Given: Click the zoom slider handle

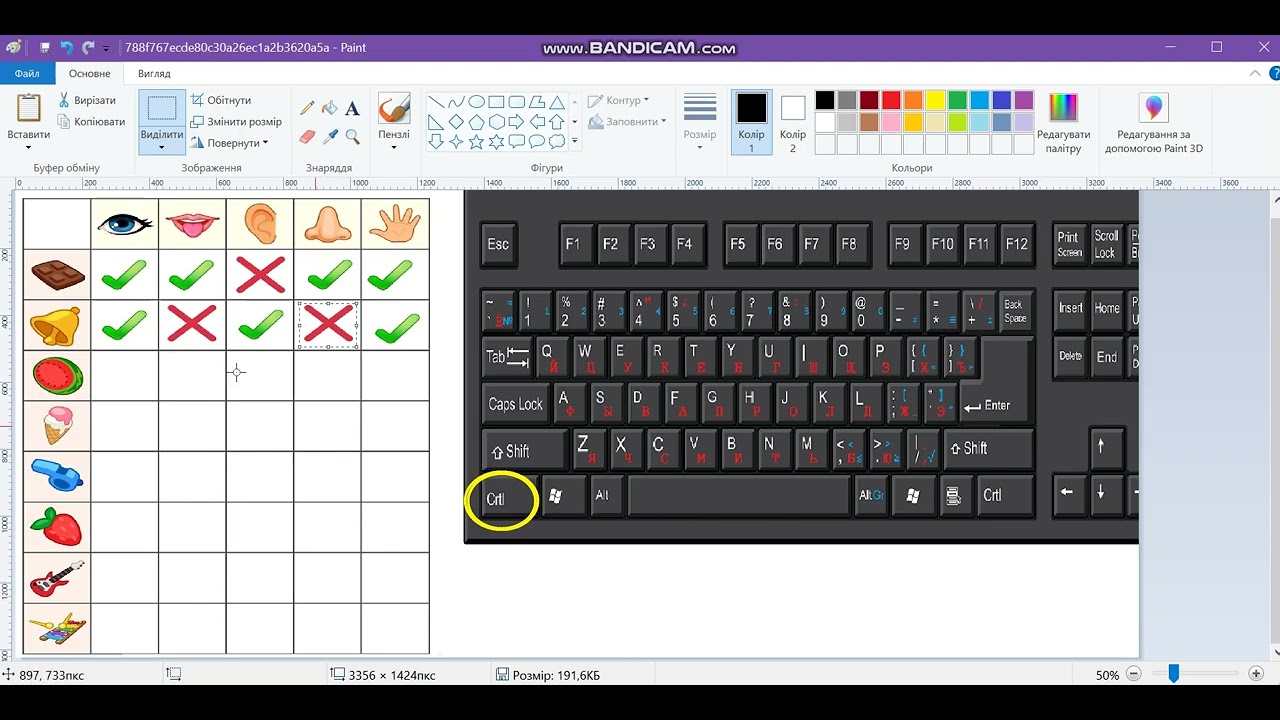Looking at the screenshot, I should tap(1174, 675).
